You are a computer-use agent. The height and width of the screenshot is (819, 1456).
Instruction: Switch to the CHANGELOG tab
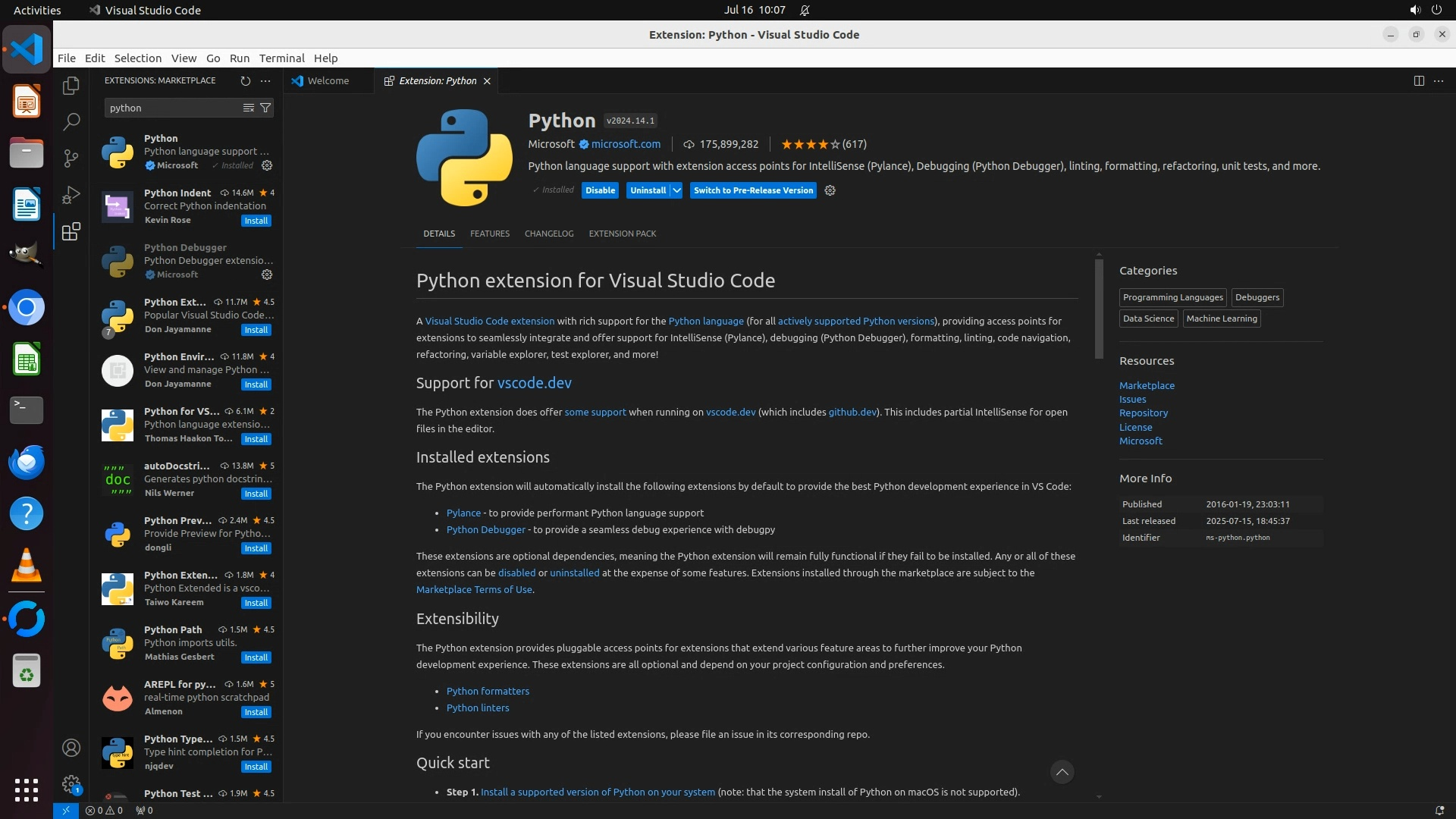point(548,234)
